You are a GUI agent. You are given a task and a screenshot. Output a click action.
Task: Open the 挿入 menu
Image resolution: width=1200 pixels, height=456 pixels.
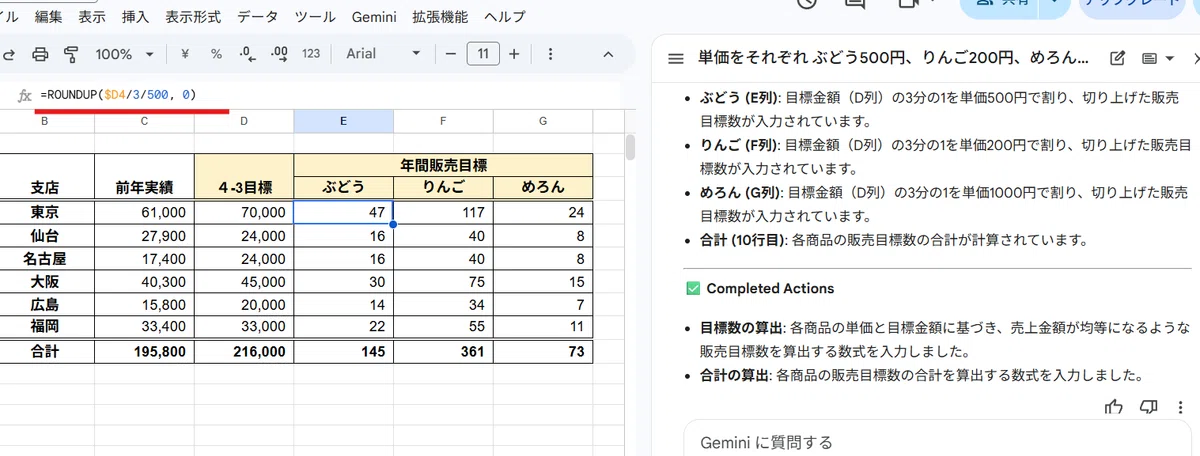135,18
